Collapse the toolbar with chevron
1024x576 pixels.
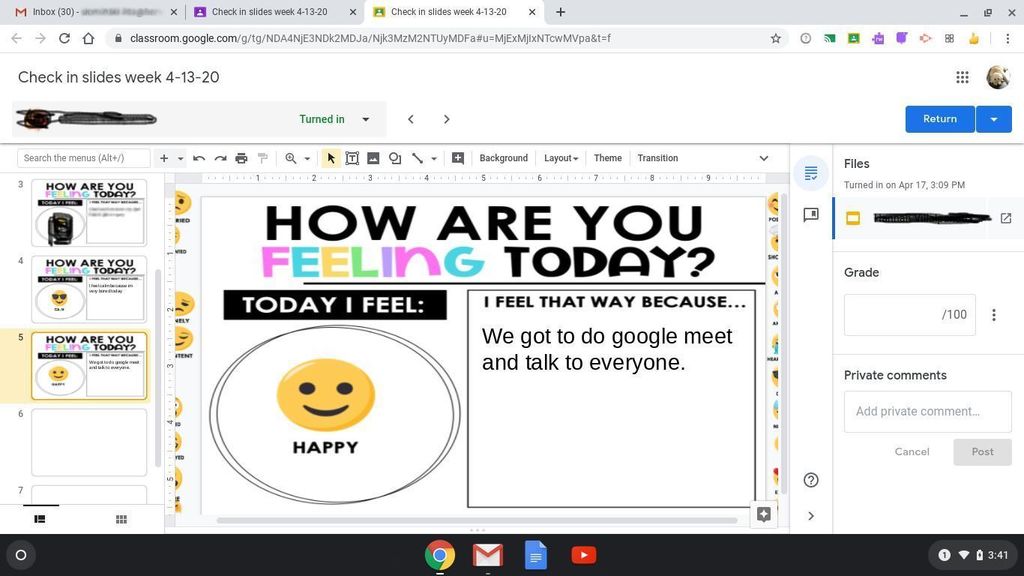click(x=763, y=158)
